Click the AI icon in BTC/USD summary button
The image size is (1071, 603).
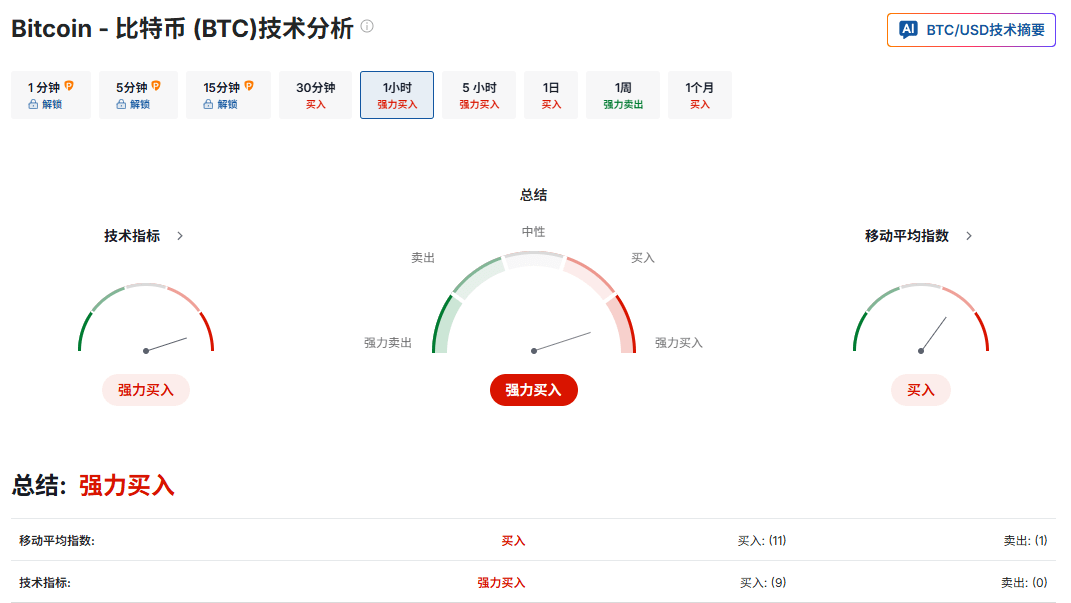coord(908,29)
